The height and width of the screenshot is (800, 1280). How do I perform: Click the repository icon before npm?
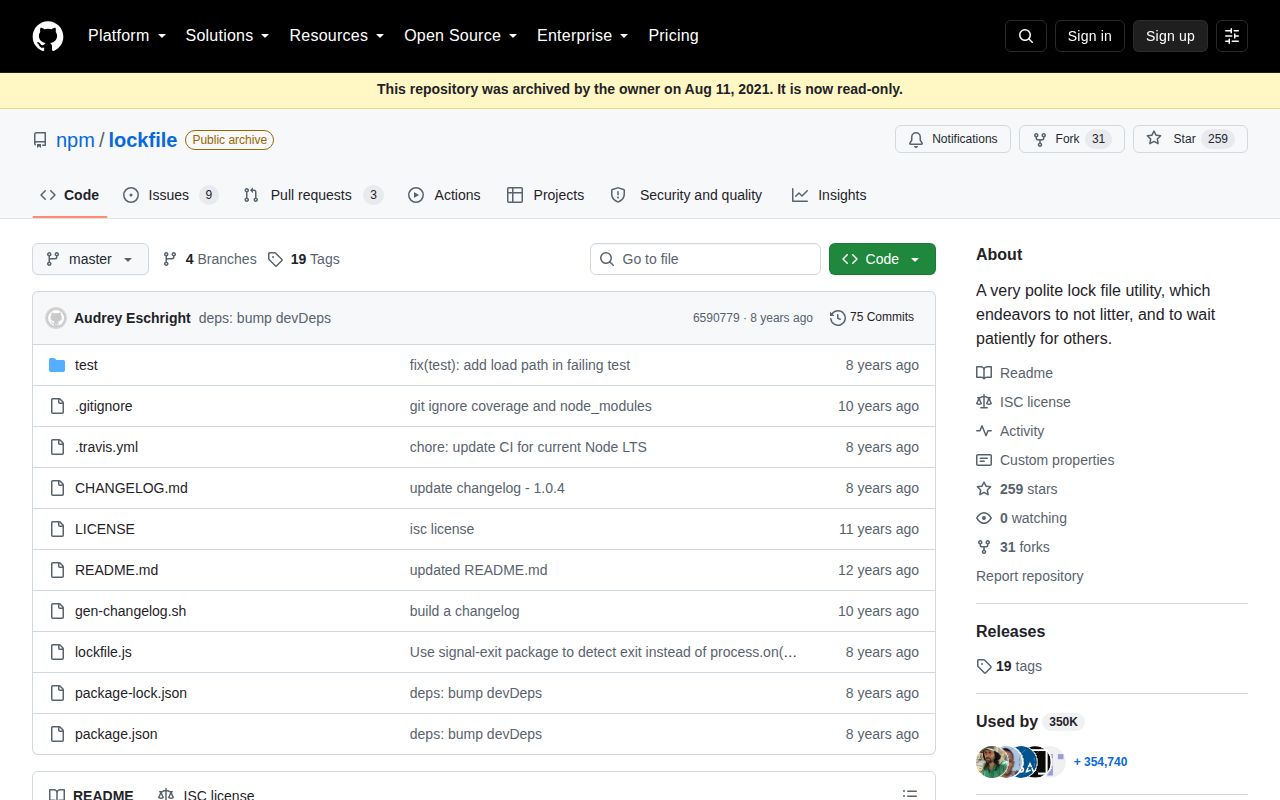[x=40, y=140]
